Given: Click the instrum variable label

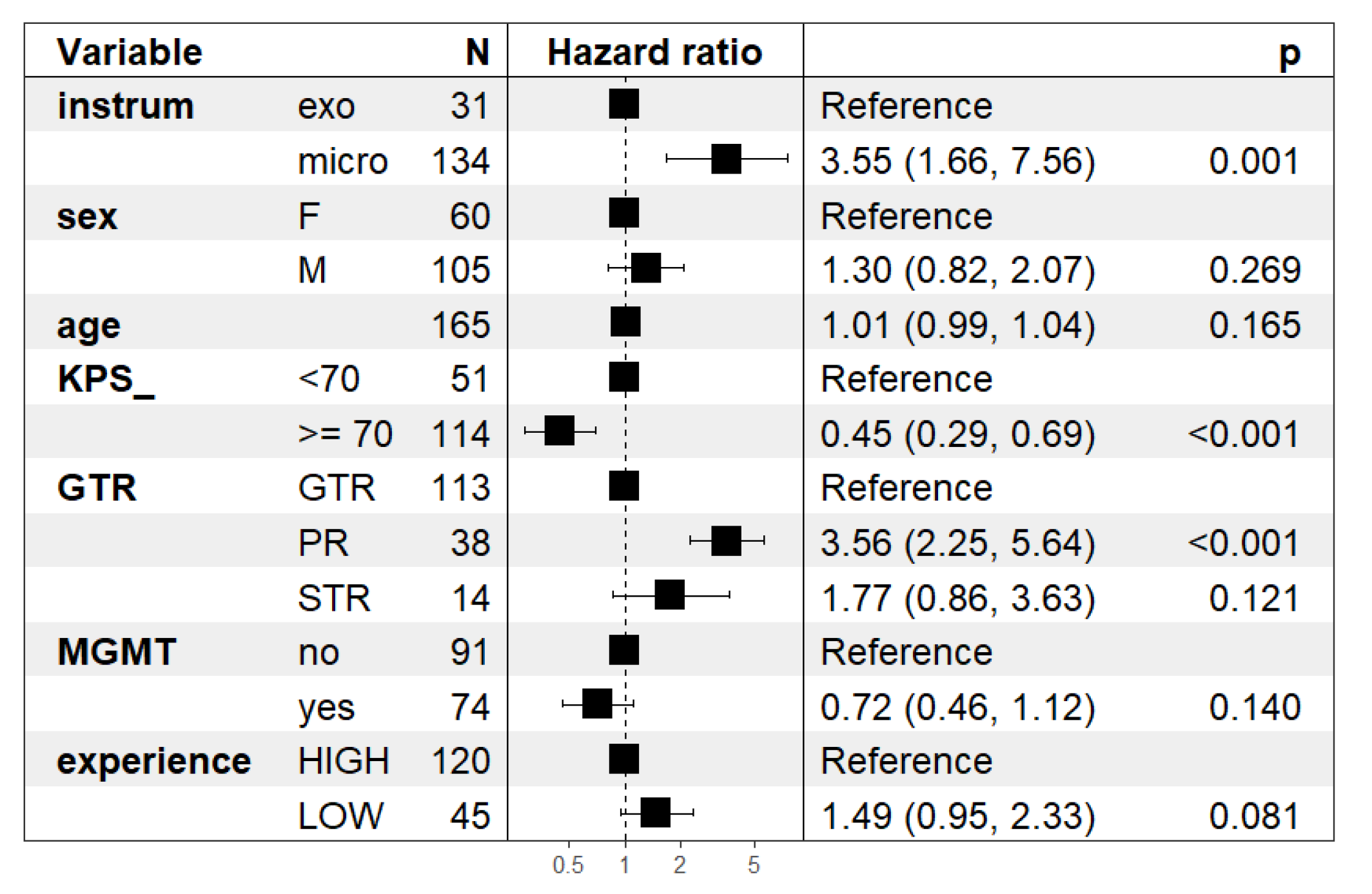Looking at the screenshot, I should click(126, 106).
